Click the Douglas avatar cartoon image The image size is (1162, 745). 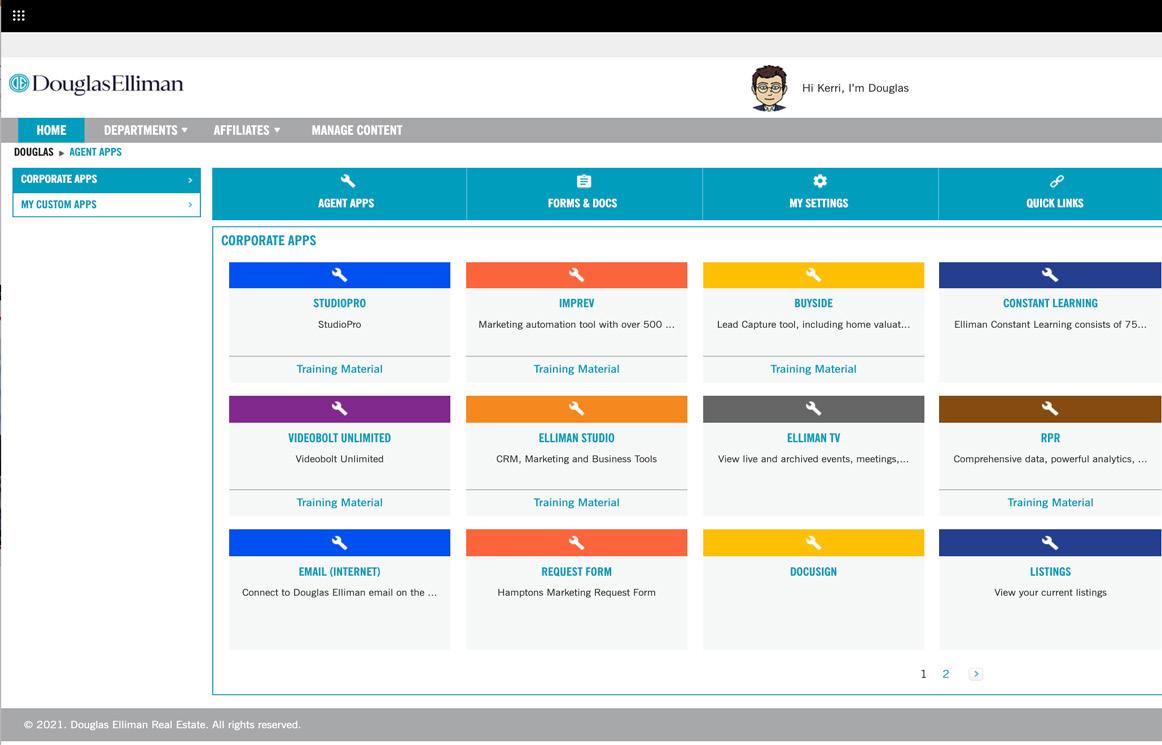768,87
